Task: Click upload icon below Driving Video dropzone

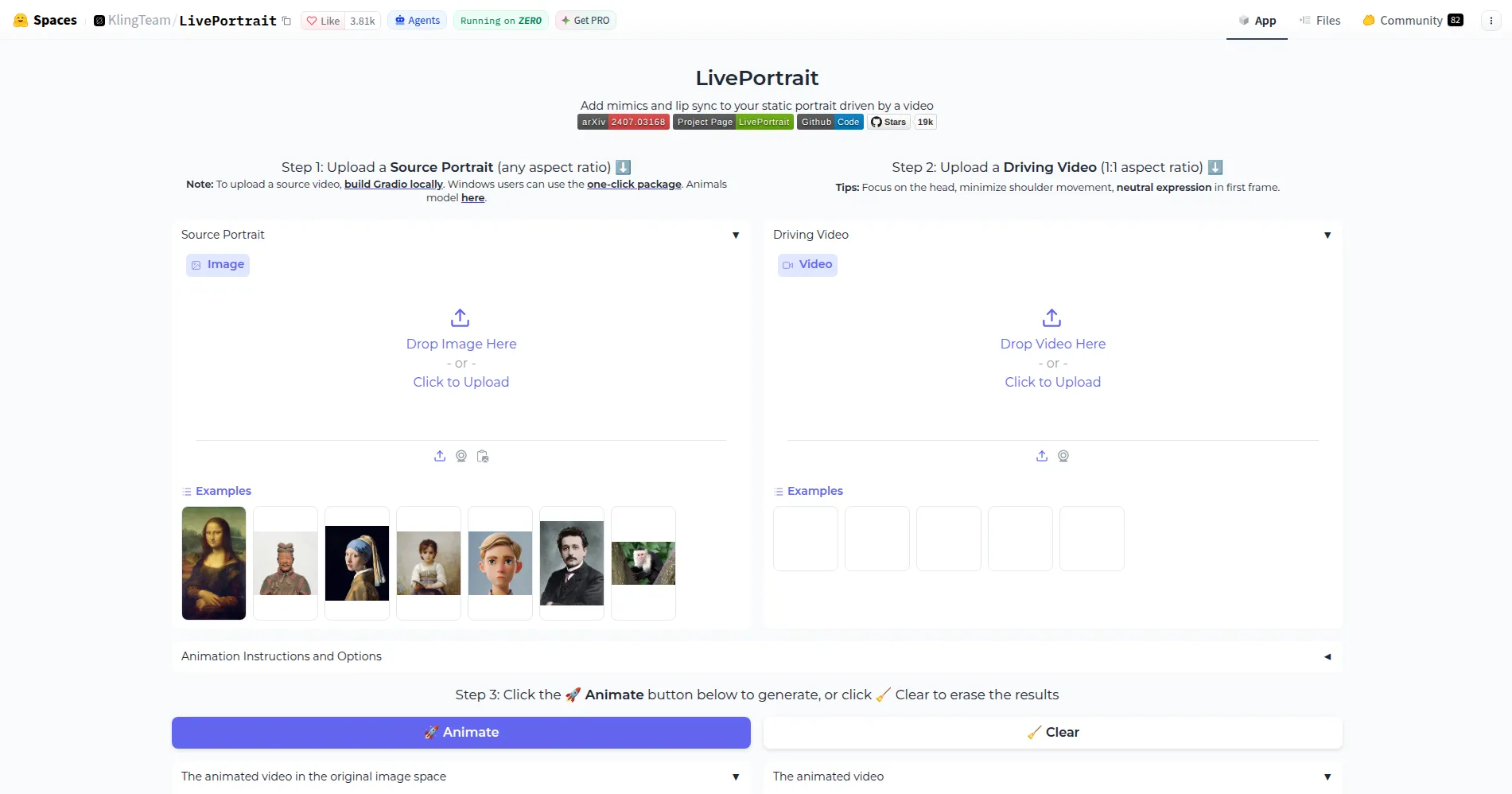Action: 1042,456
